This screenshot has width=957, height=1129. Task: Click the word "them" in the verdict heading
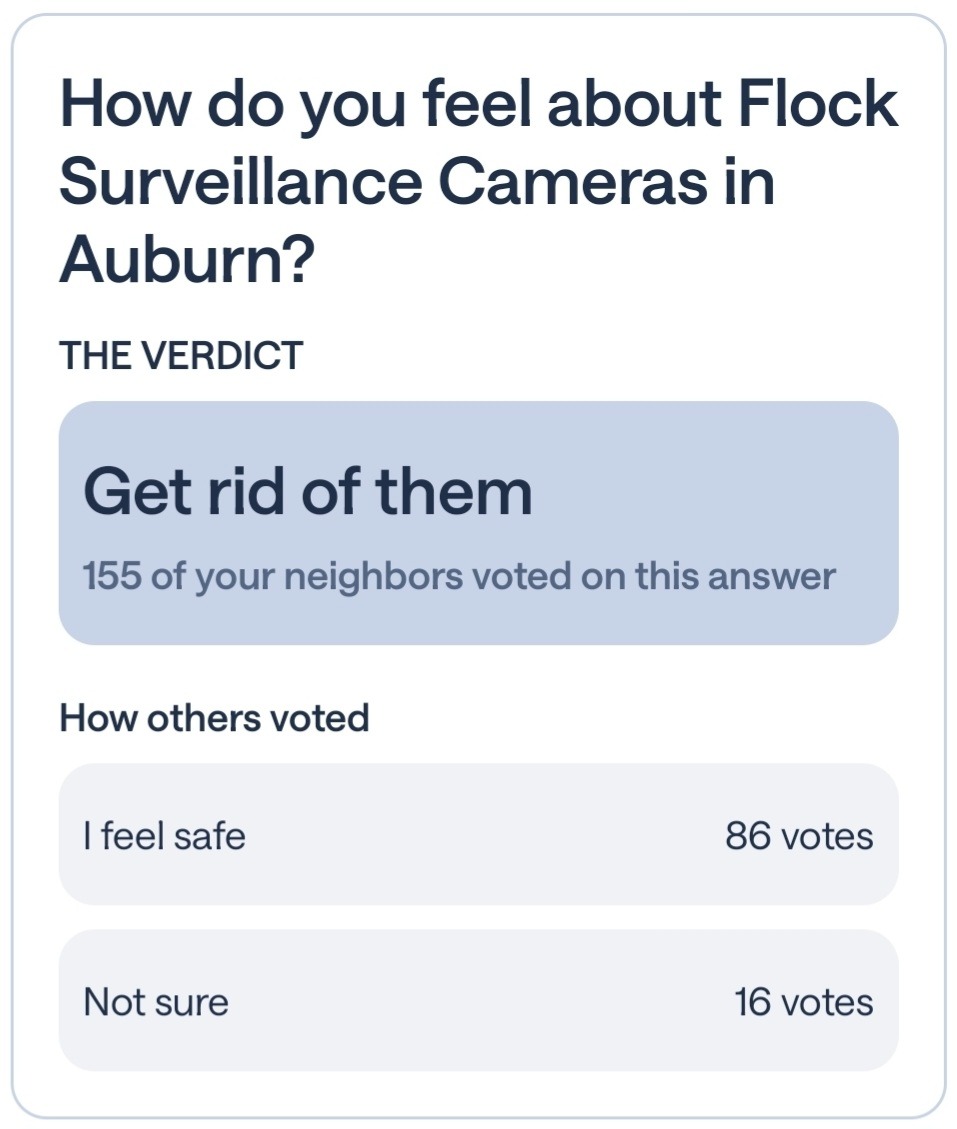pos(454,492)
